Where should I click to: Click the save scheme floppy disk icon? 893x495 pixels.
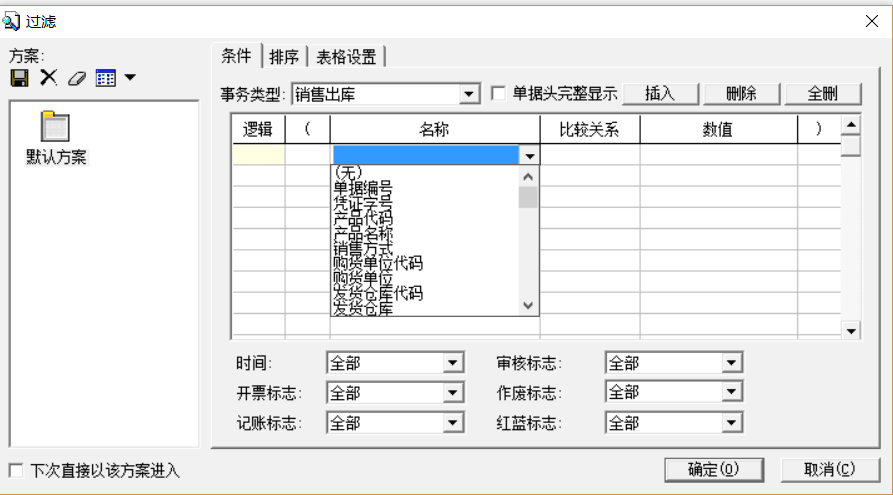(19, 78)
